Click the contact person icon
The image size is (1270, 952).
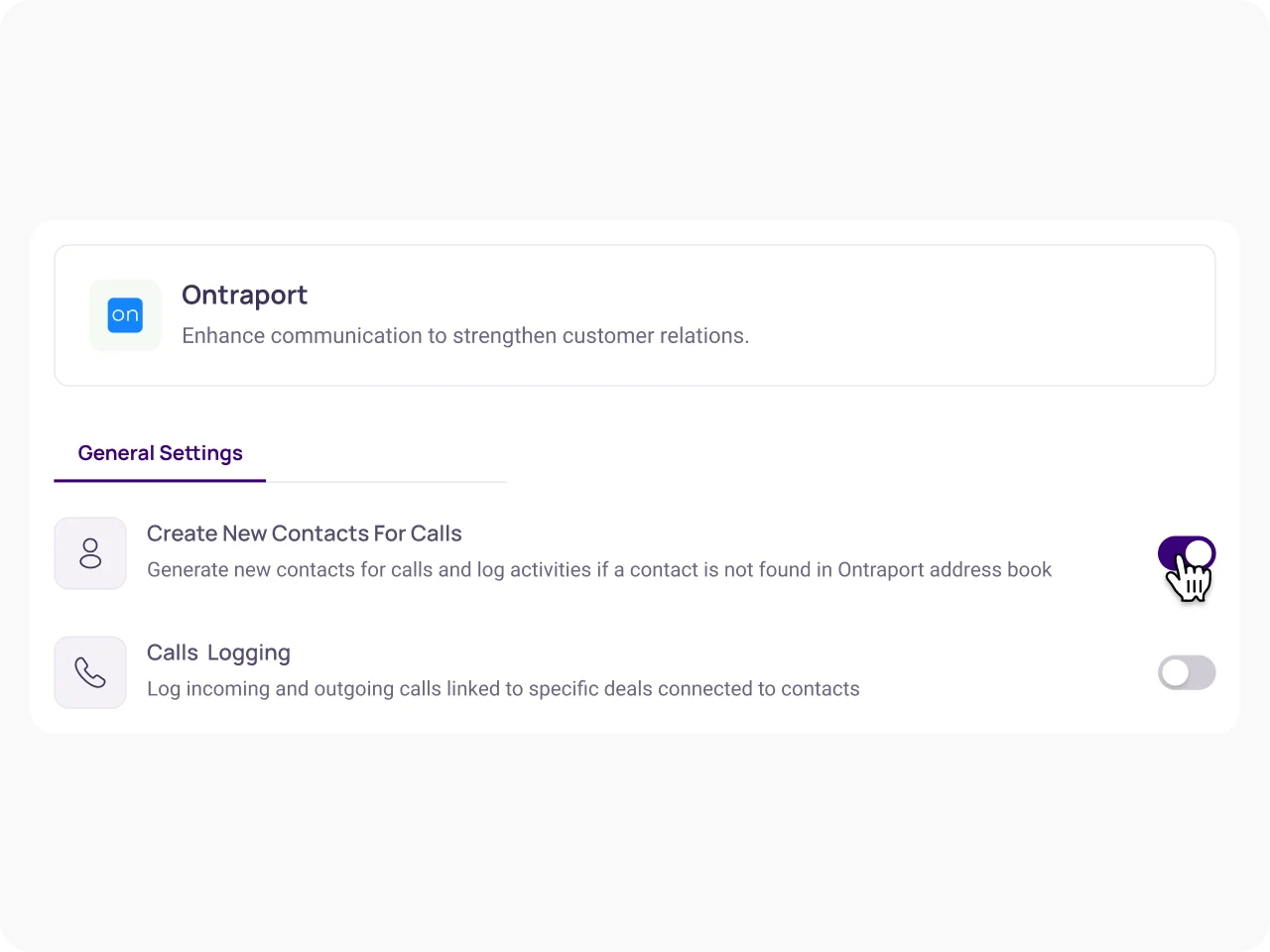90,553
